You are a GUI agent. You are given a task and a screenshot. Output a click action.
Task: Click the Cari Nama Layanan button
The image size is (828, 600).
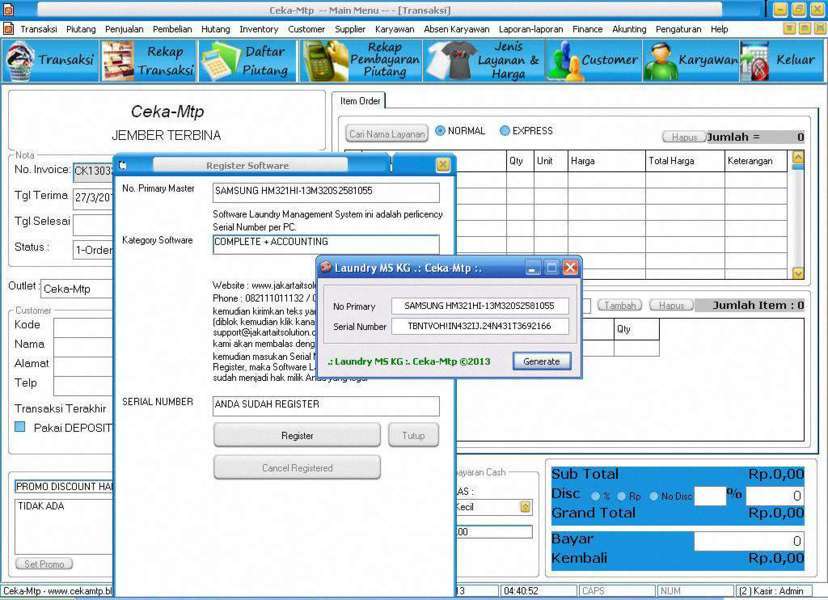tap(387, 134)
